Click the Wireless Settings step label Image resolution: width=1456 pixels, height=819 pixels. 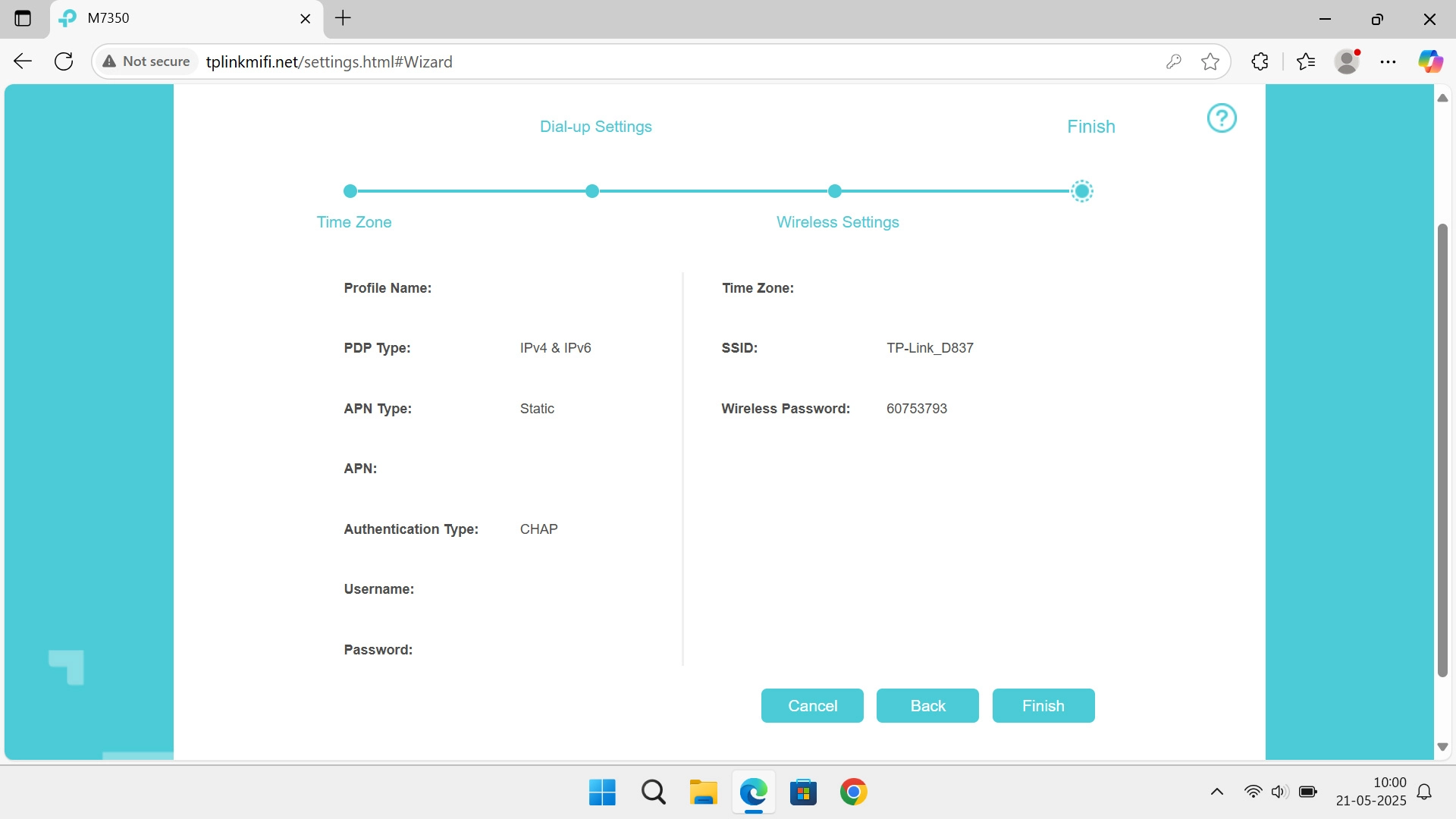[x=837, y=222]
